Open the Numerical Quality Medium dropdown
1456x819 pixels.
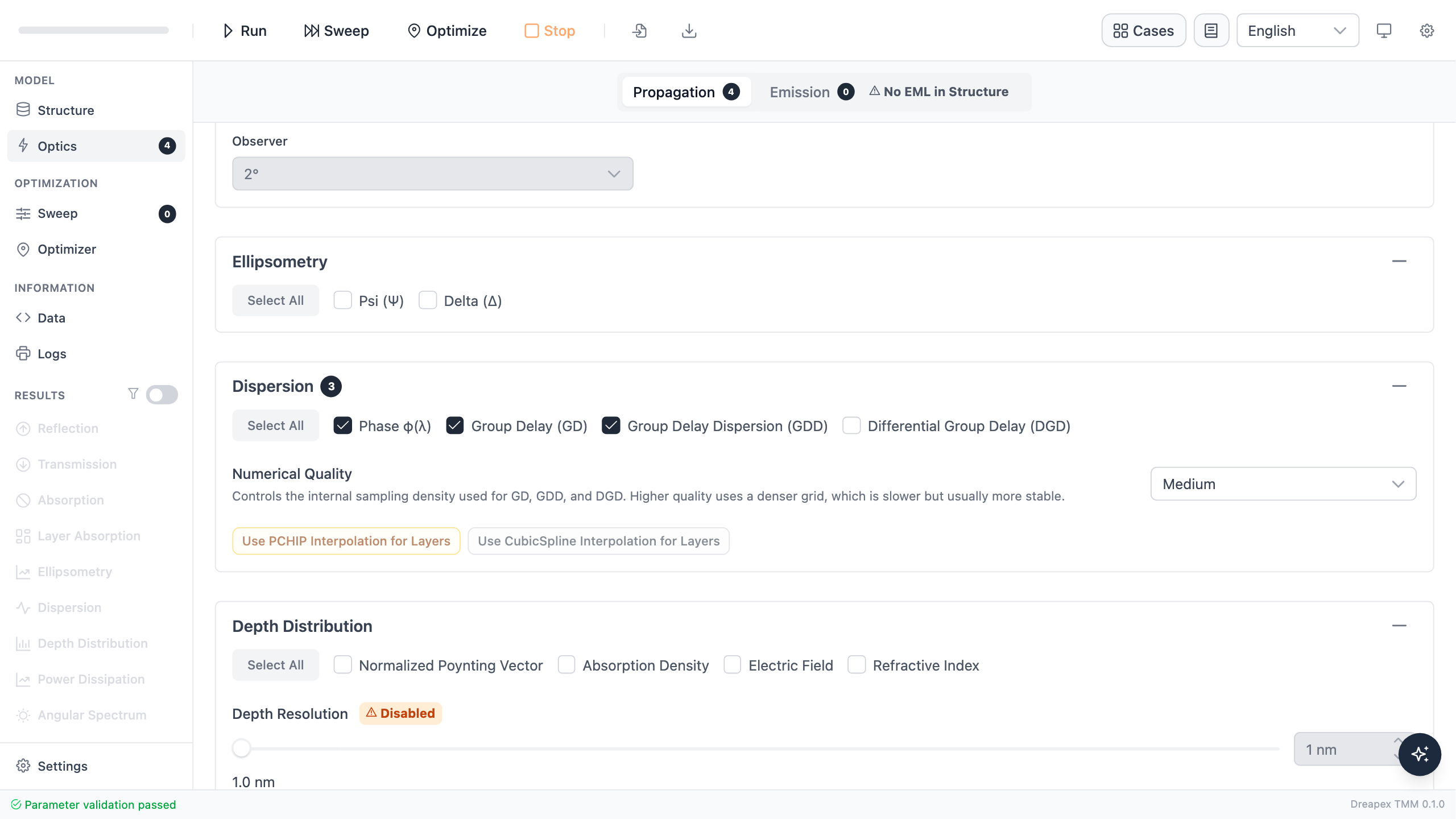pos(1283,484)
